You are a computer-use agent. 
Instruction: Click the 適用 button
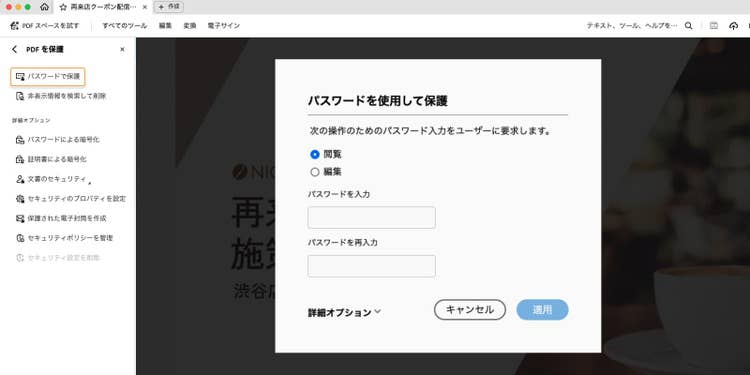pos(542,309)
